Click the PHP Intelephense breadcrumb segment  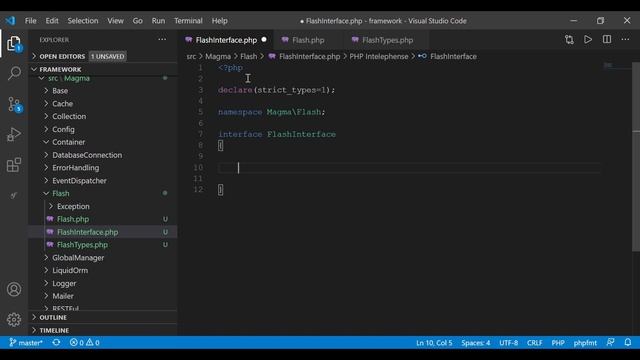point(379,56)
